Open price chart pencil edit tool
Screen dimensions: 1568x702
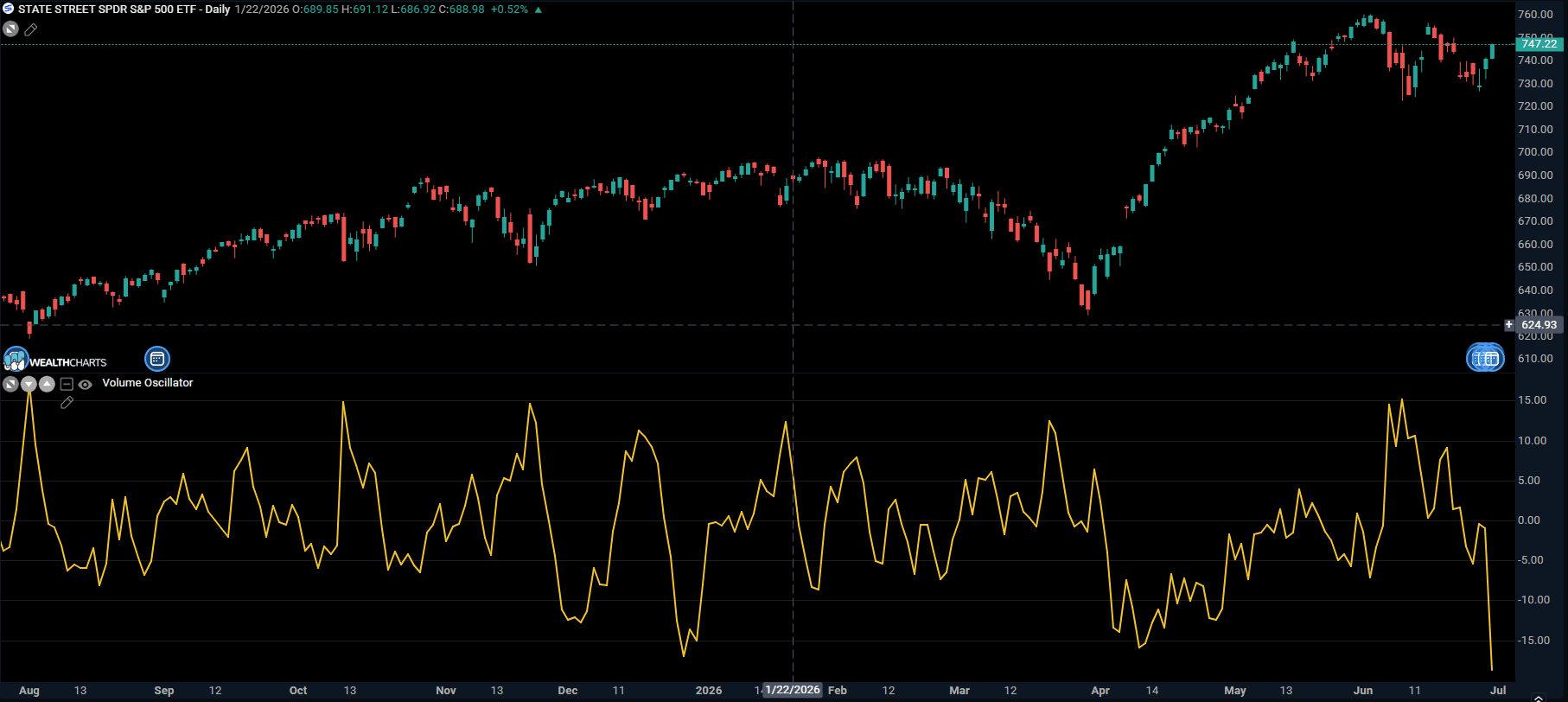pyautogui.click(x=31, y=29)
